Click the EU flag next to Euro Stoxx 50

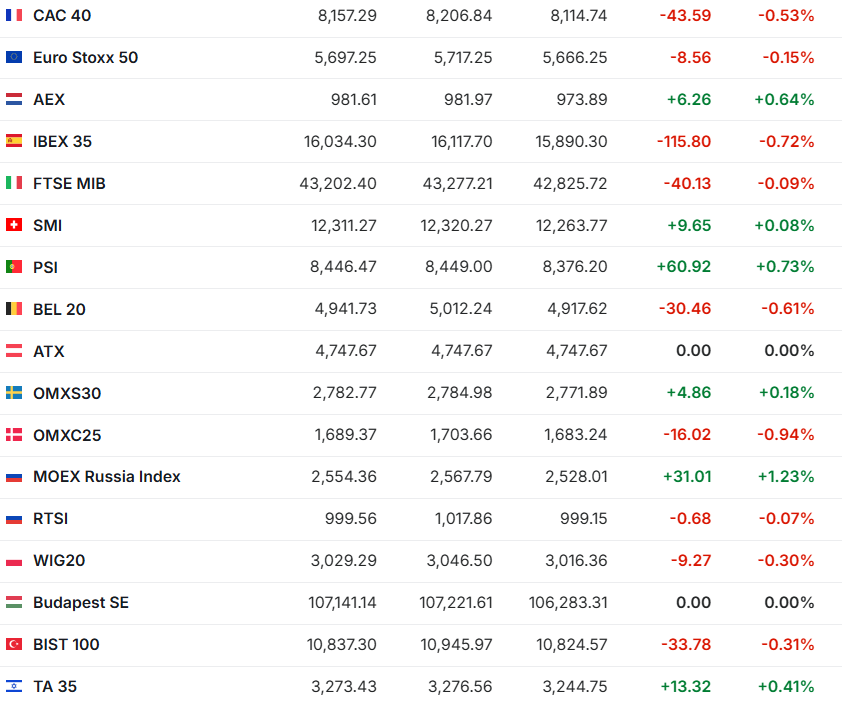point(14,58)
